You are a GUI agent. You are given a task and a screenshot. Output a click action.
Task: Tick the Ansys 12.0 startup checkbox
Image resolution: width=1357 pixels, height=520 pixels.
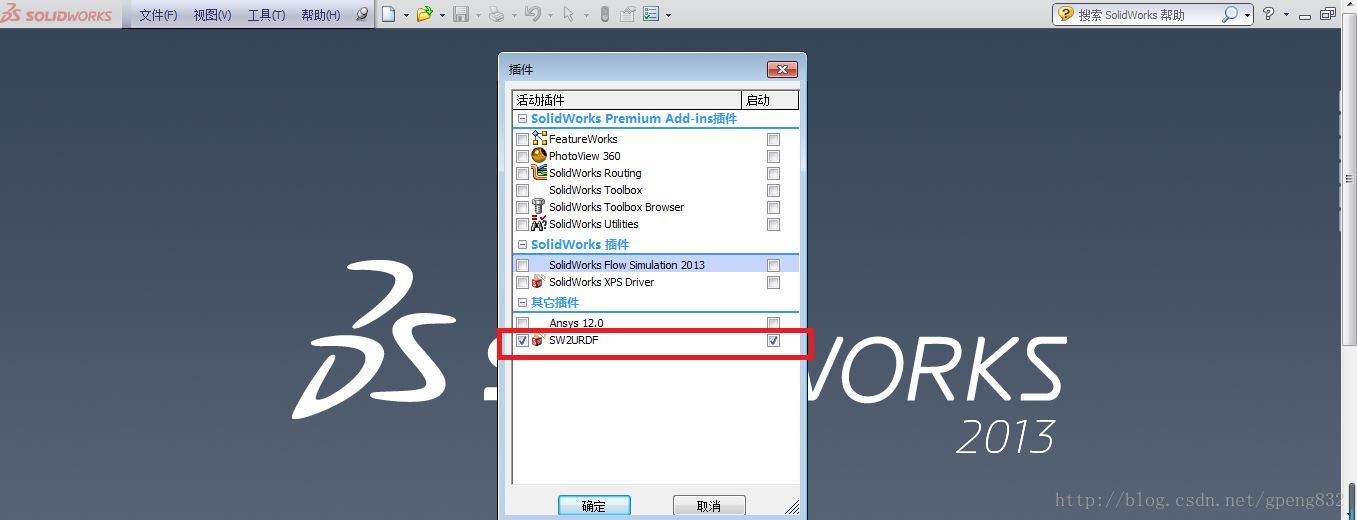(x=773, y=323)
